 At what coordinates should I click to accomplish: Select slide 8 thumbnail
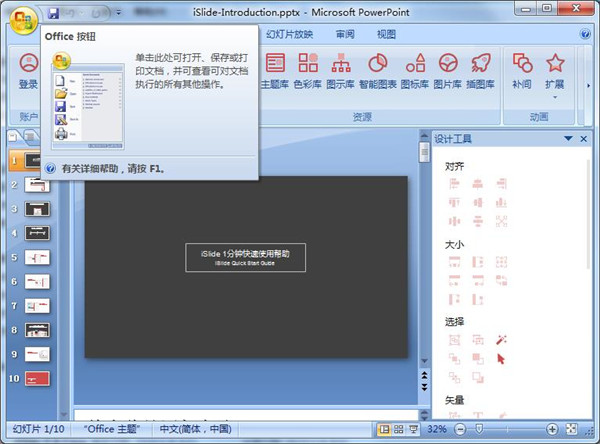coord(37,330)
